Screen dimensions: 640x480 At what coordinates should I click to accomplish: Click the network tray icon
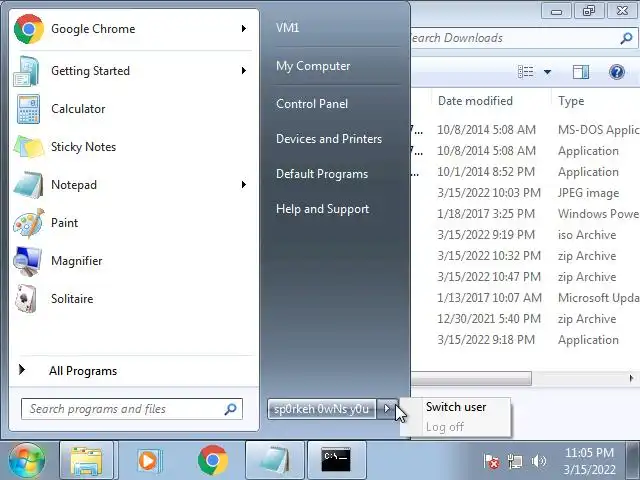[515, 462]
